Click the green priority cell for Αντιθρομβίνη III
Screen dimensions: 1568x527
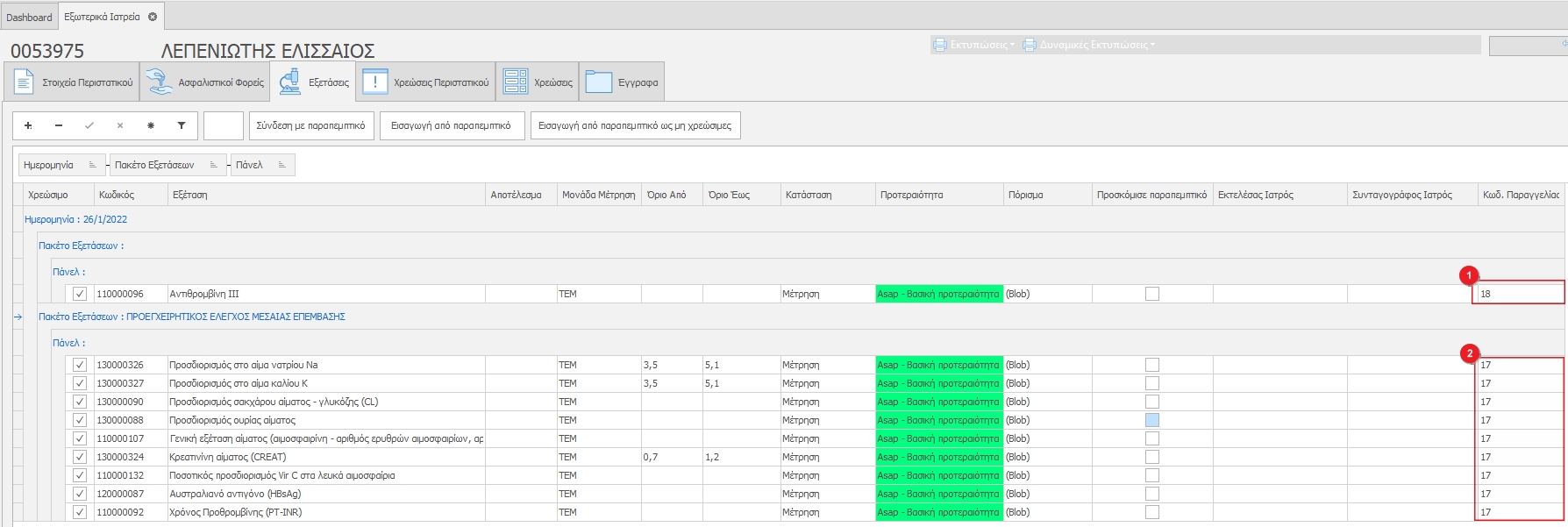tap(938, 294)
